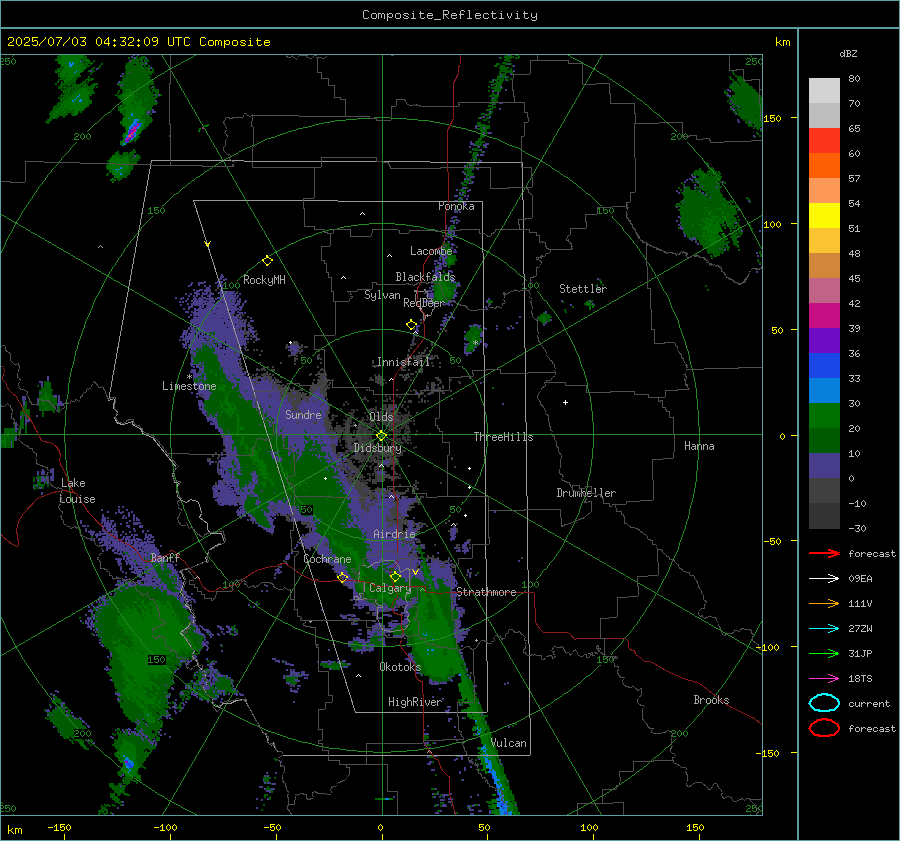
Task: Click the '-100' tick on right axis
Action: [x=769, y=647]
